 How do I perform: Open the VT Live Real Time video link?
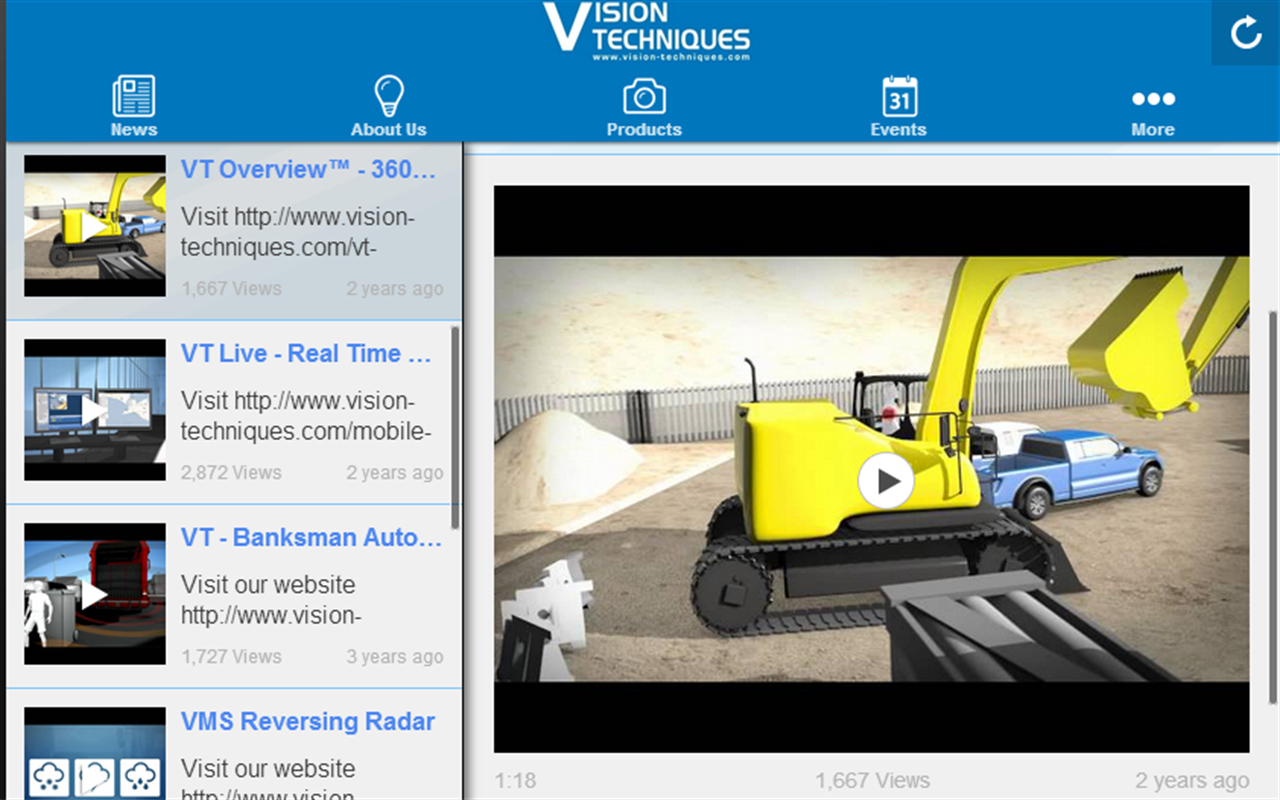coord(306,353)
